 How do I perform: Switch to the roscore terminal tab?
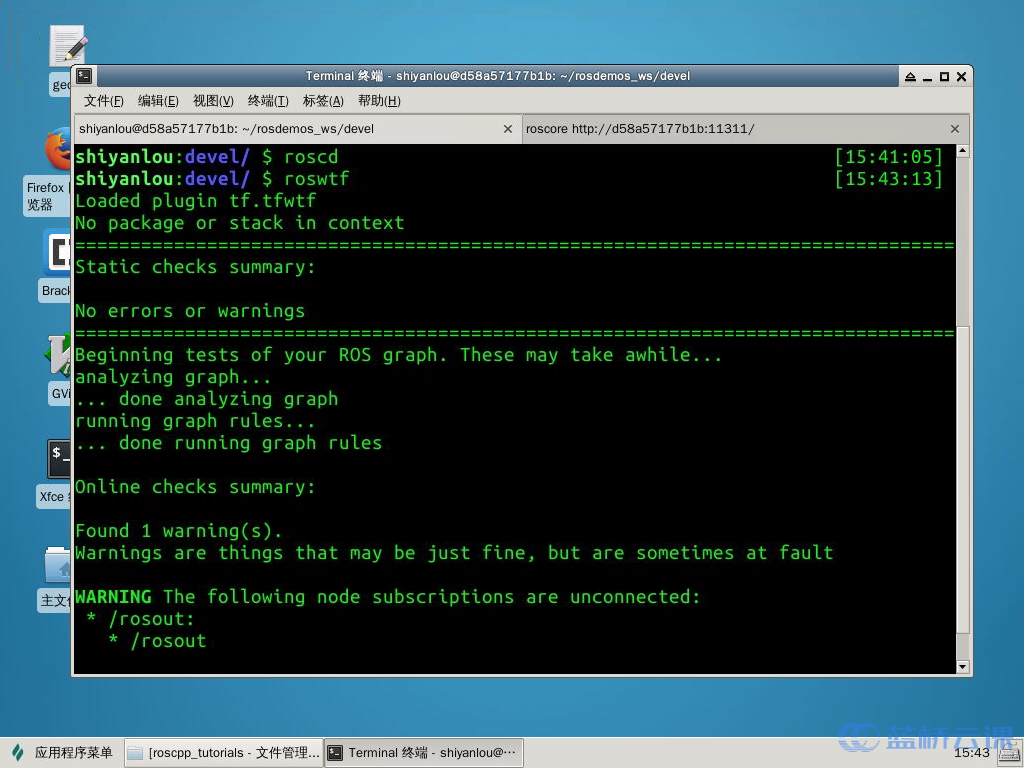745,129
